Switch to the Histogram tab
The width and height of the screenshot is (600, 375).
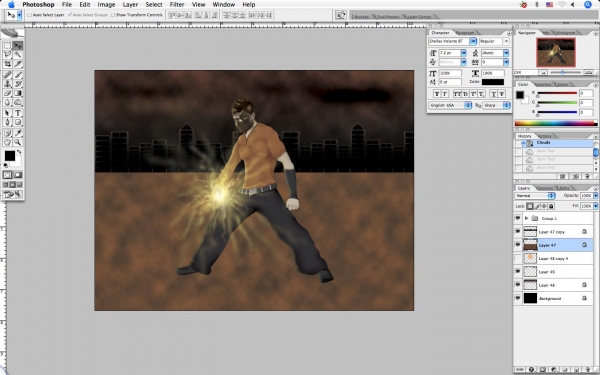(565, 33)
